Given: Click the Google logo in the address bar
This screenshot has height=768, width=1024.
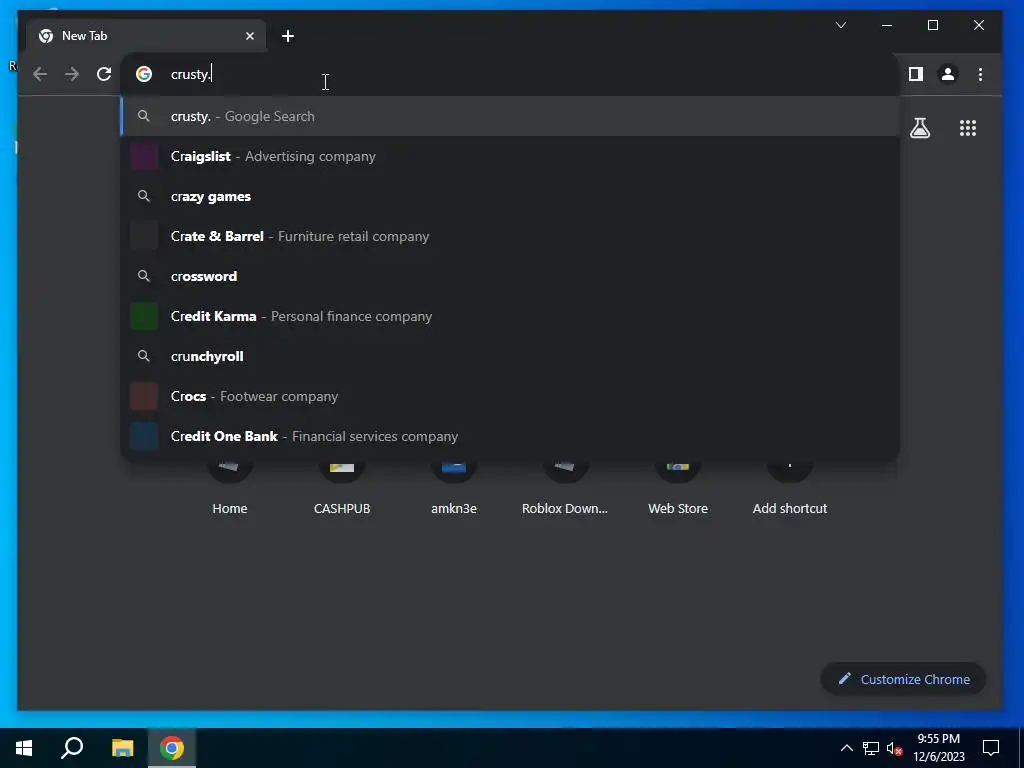Looking at the screenshot, I should click(144, 74).
